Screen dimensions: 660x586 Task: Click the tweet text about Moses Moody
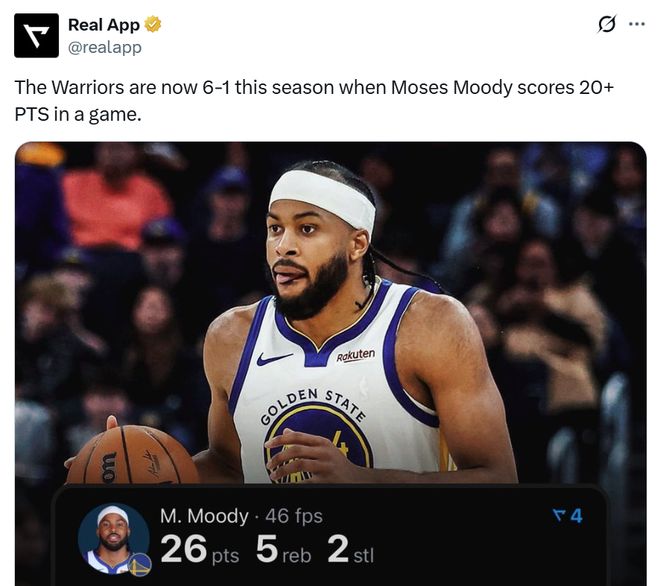314,101
